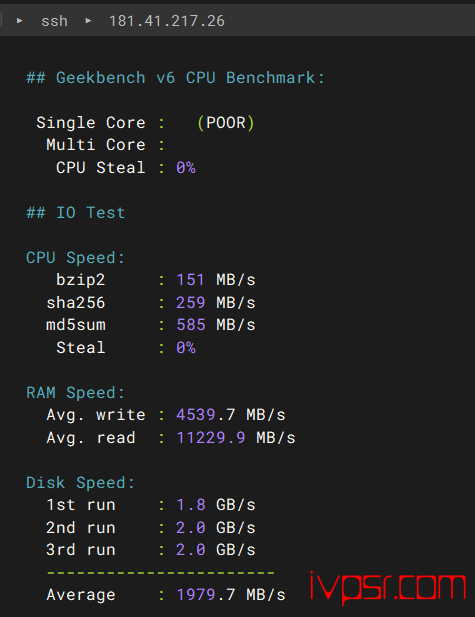Click the ivpsr.com watermark
This screenshot has width=475, height=617.
388,587
